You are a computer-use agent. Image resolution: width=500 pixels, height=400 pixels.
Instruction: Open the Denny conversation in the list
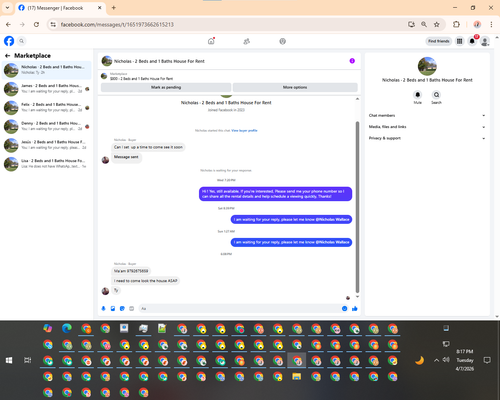46,126
